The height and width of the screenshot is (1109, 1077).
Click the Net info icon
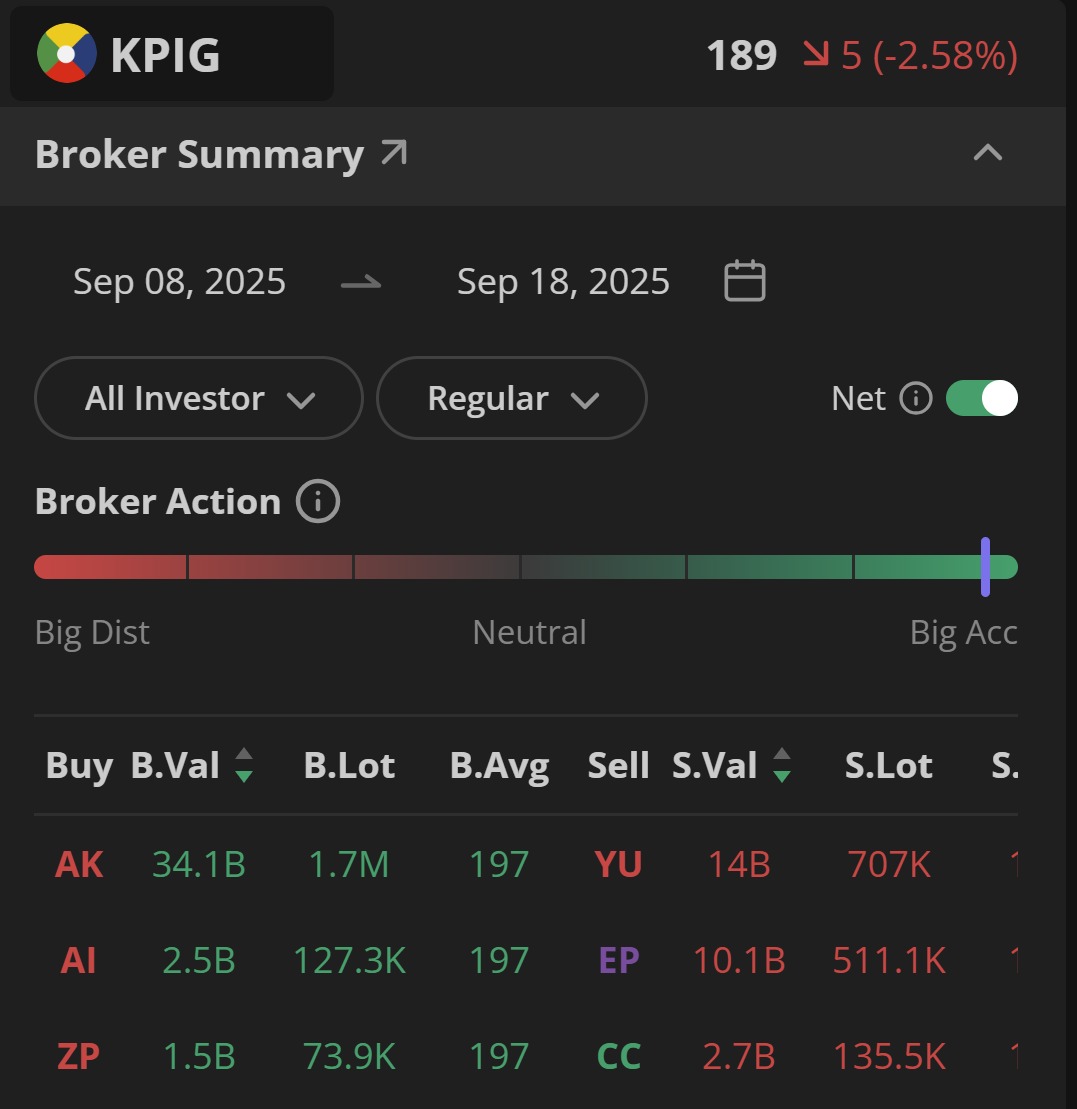click(x=916, y=398)
